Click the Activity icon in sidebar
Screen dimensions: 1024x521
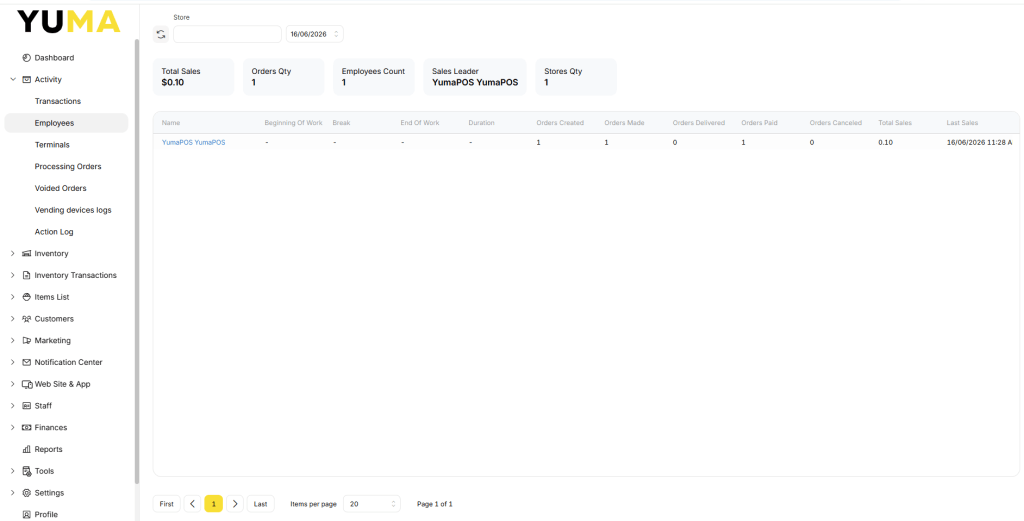coord(27,80)
